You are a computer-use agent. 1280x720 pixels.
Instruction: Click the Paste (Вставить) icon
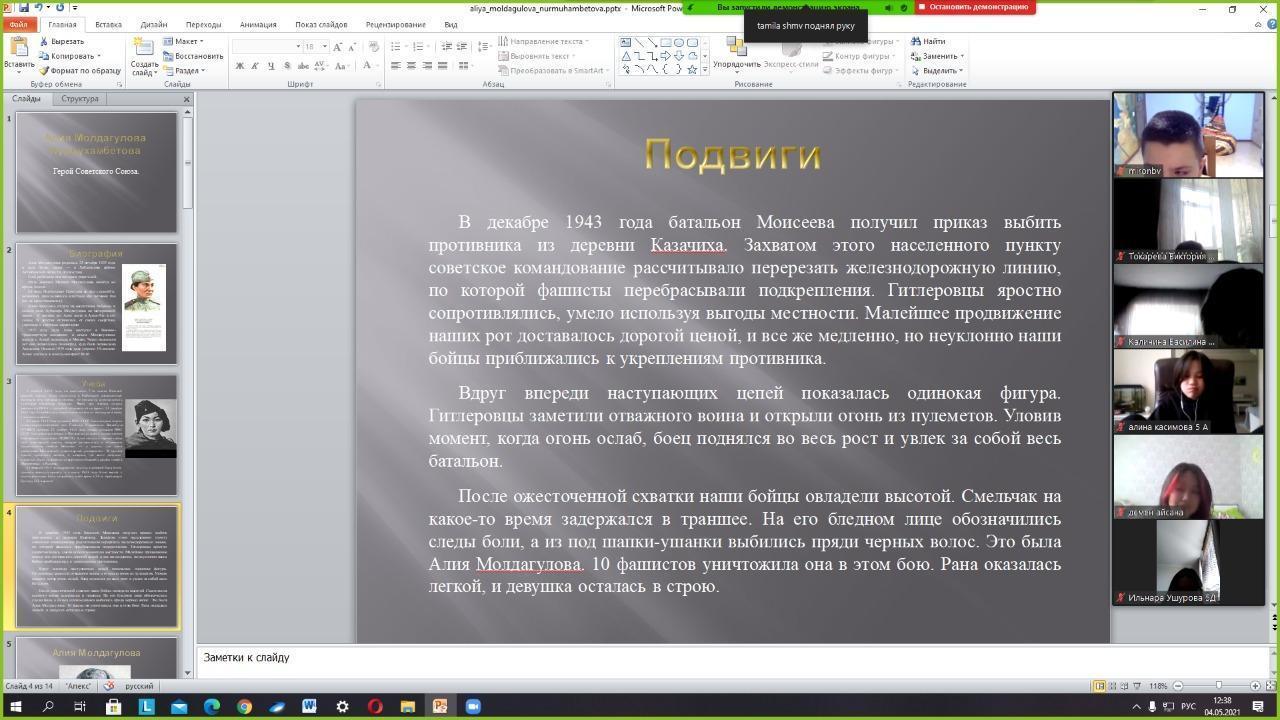click(18, 49)
